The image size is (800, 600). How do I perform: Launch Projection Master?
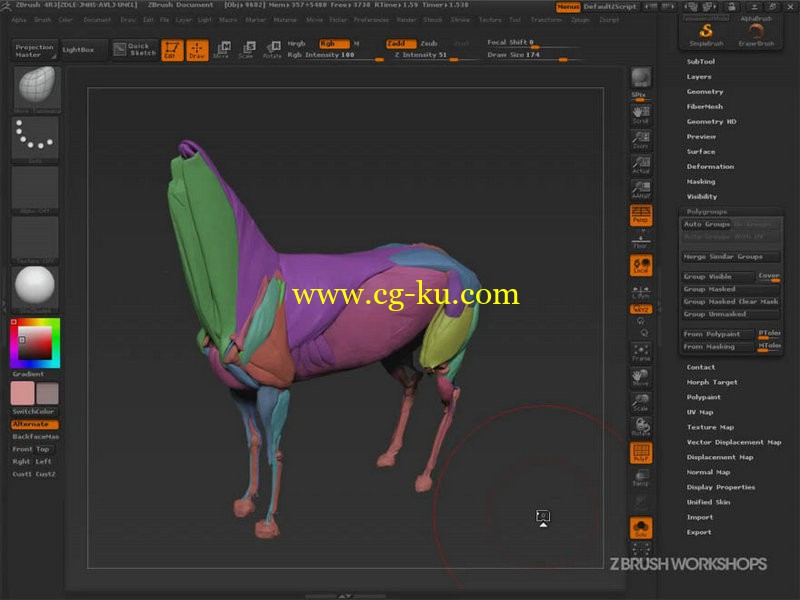pyautogui.click(x=34, y=50)
